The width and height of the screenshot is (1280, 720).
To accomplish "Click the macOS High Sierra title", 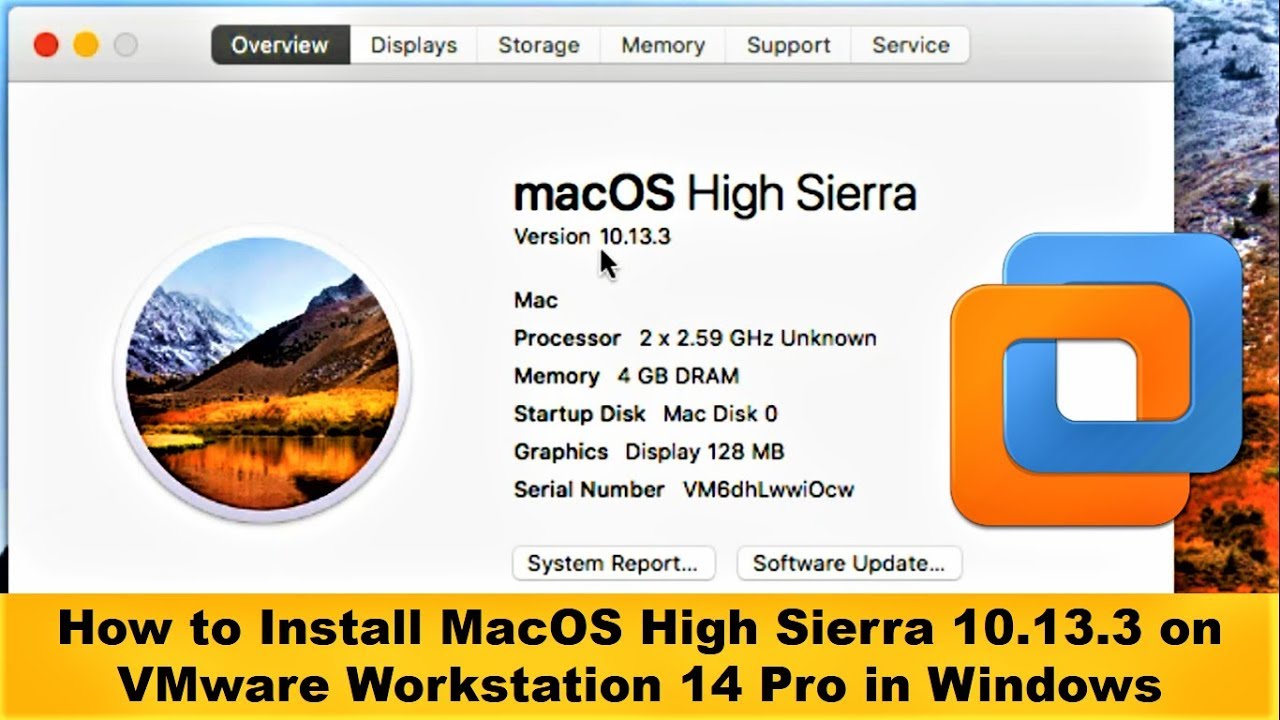I will coord(714,193).
